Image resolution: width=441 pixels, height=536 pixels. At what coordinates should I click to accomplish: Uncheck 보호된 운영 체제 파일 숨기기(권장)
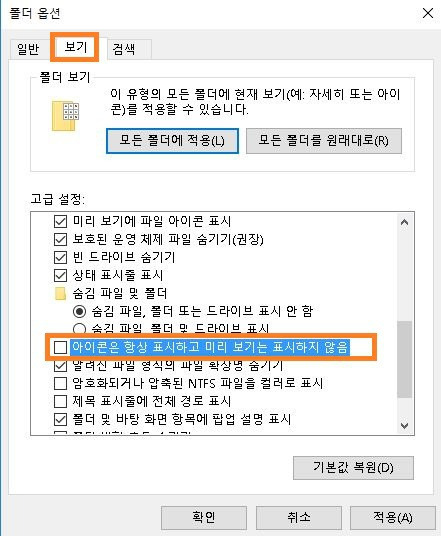61,239
